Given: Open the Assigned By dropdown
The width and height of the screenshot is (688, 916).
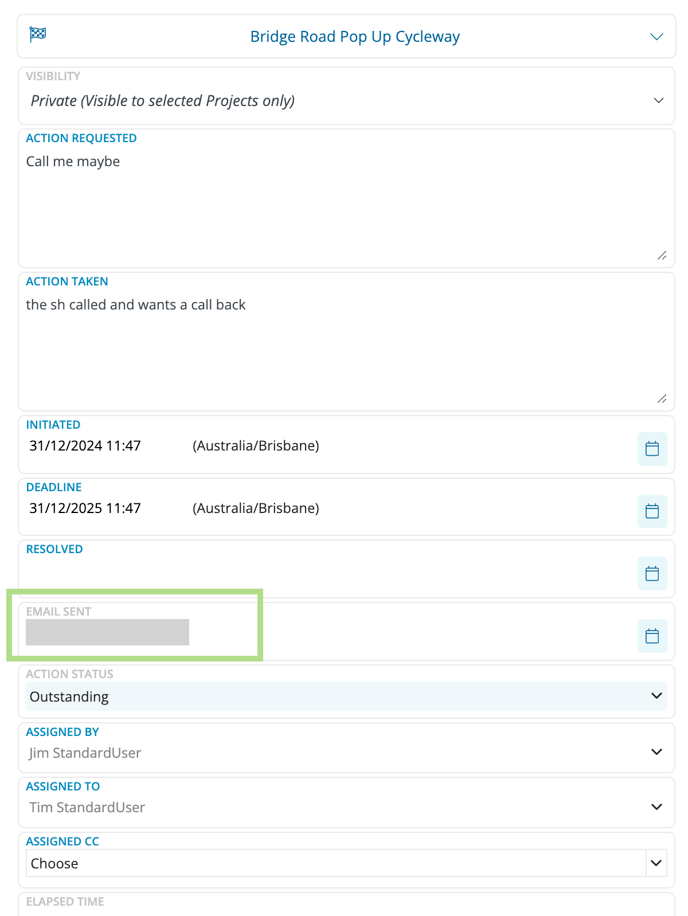Looking at the screenshot, I should point(346,752).
